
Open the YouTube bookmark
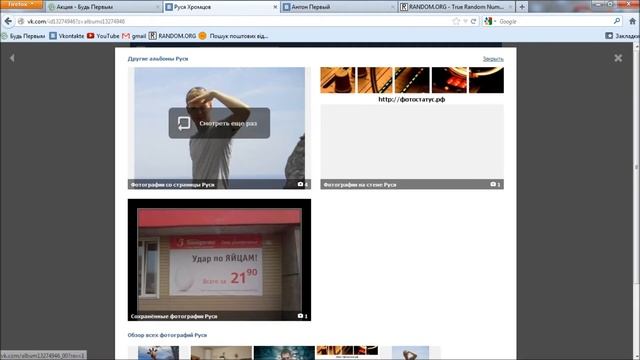pos(103,36)
